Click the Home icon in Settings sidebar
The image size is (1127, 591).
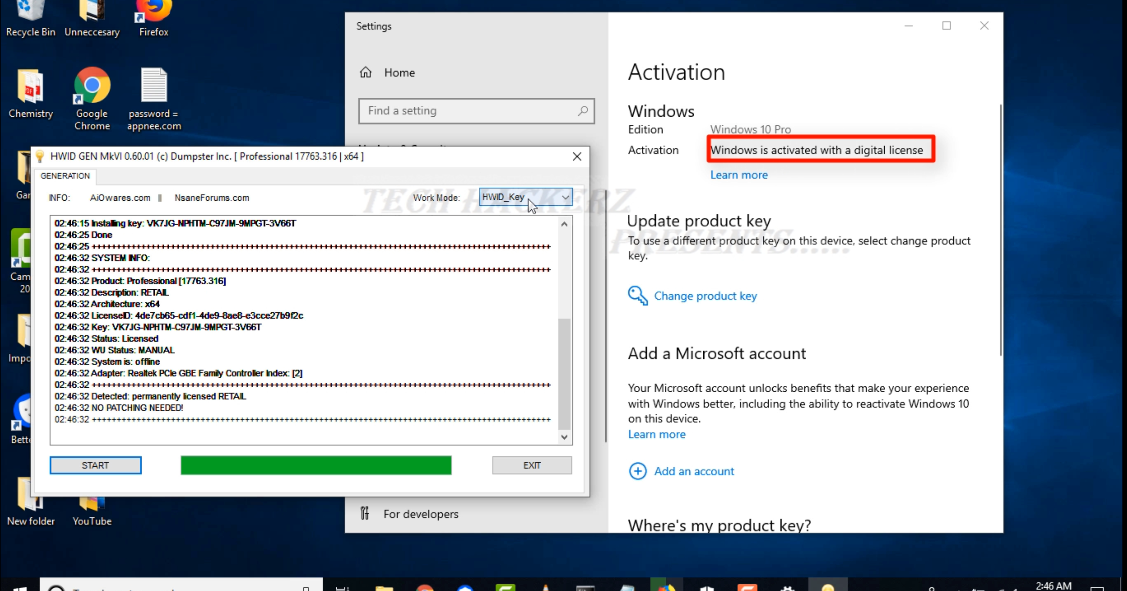(x=366, y=73)
